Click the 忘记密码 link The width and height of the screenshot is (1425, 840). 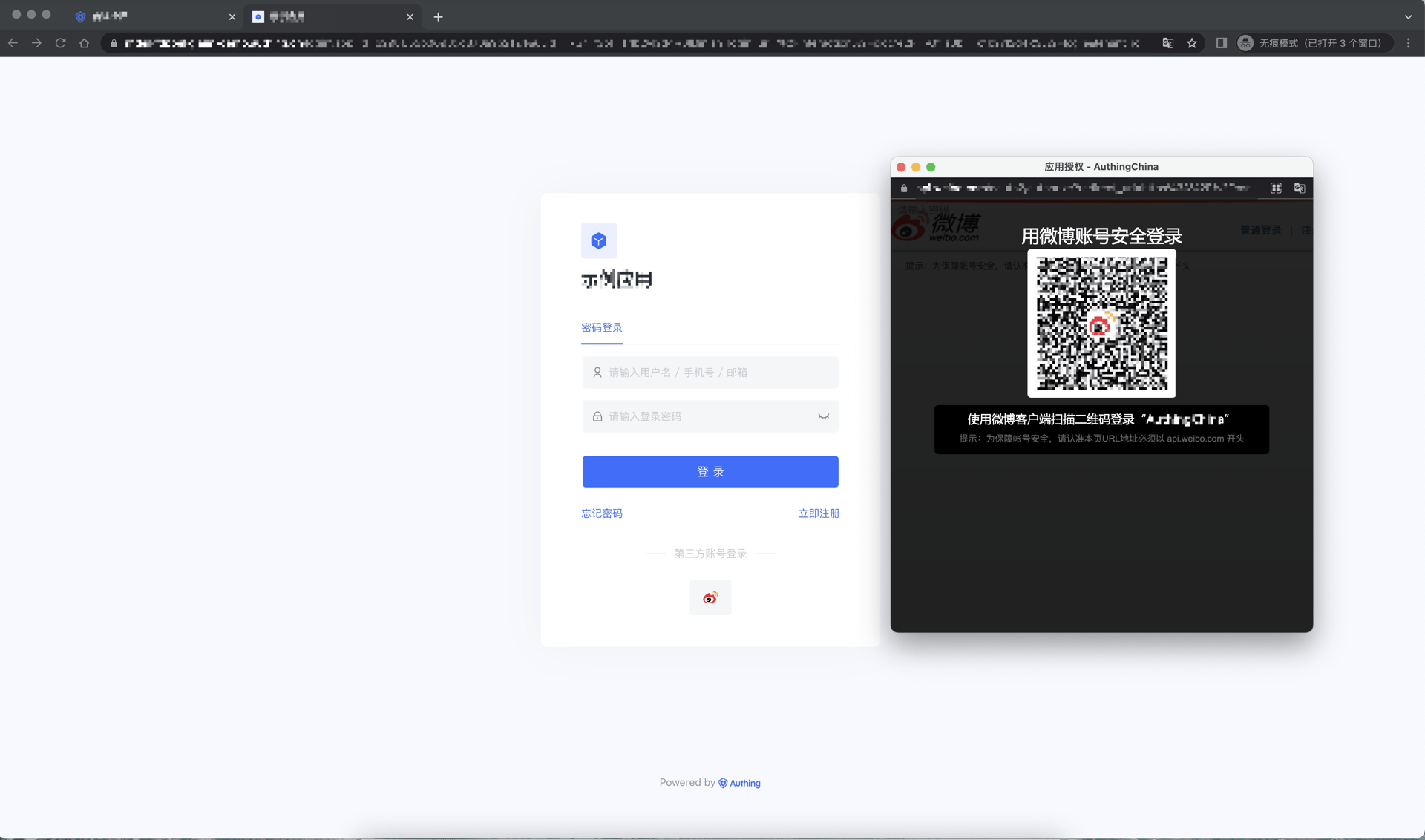601,513
